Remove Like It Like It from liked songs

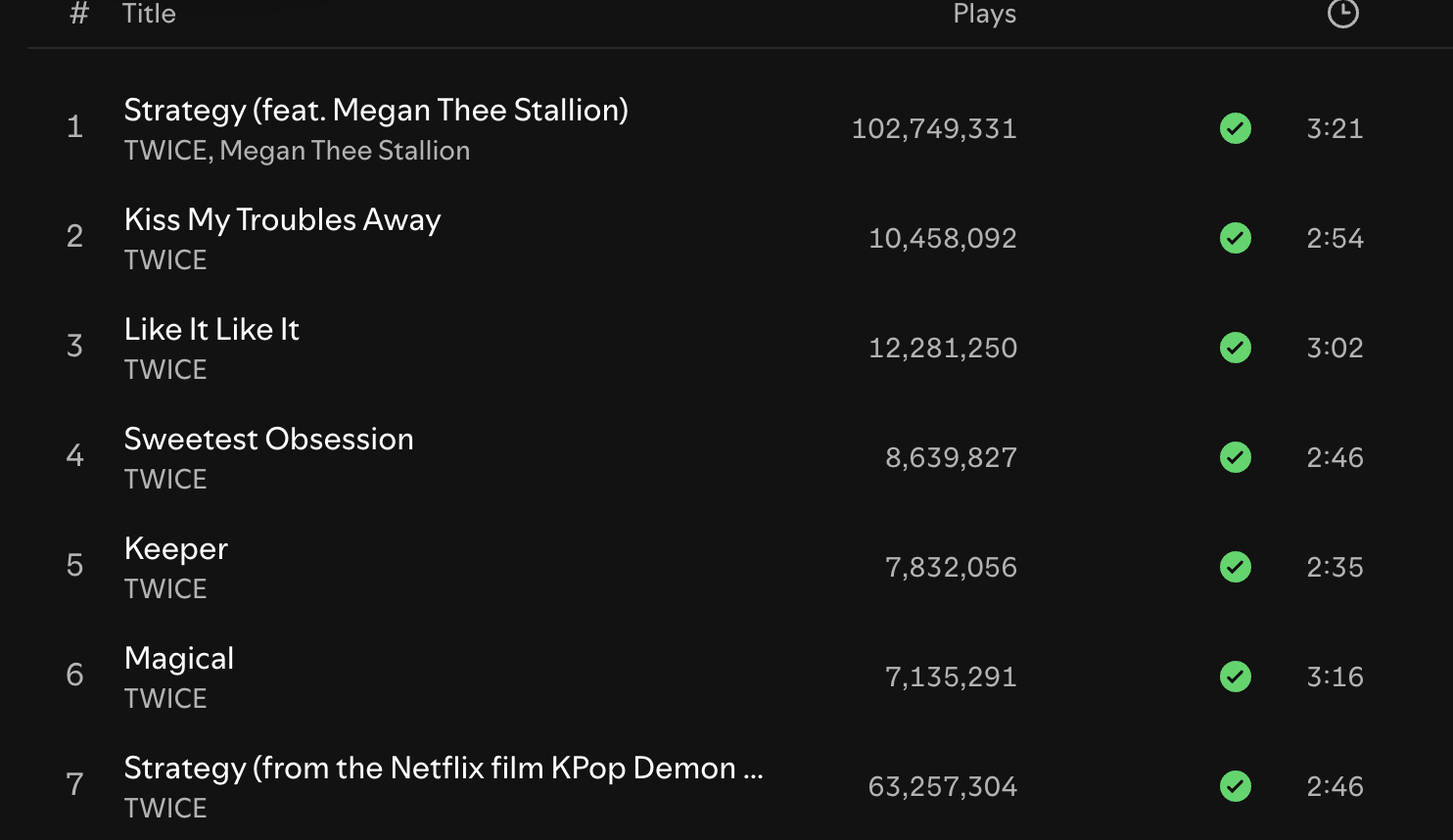tap(1236, 348)
